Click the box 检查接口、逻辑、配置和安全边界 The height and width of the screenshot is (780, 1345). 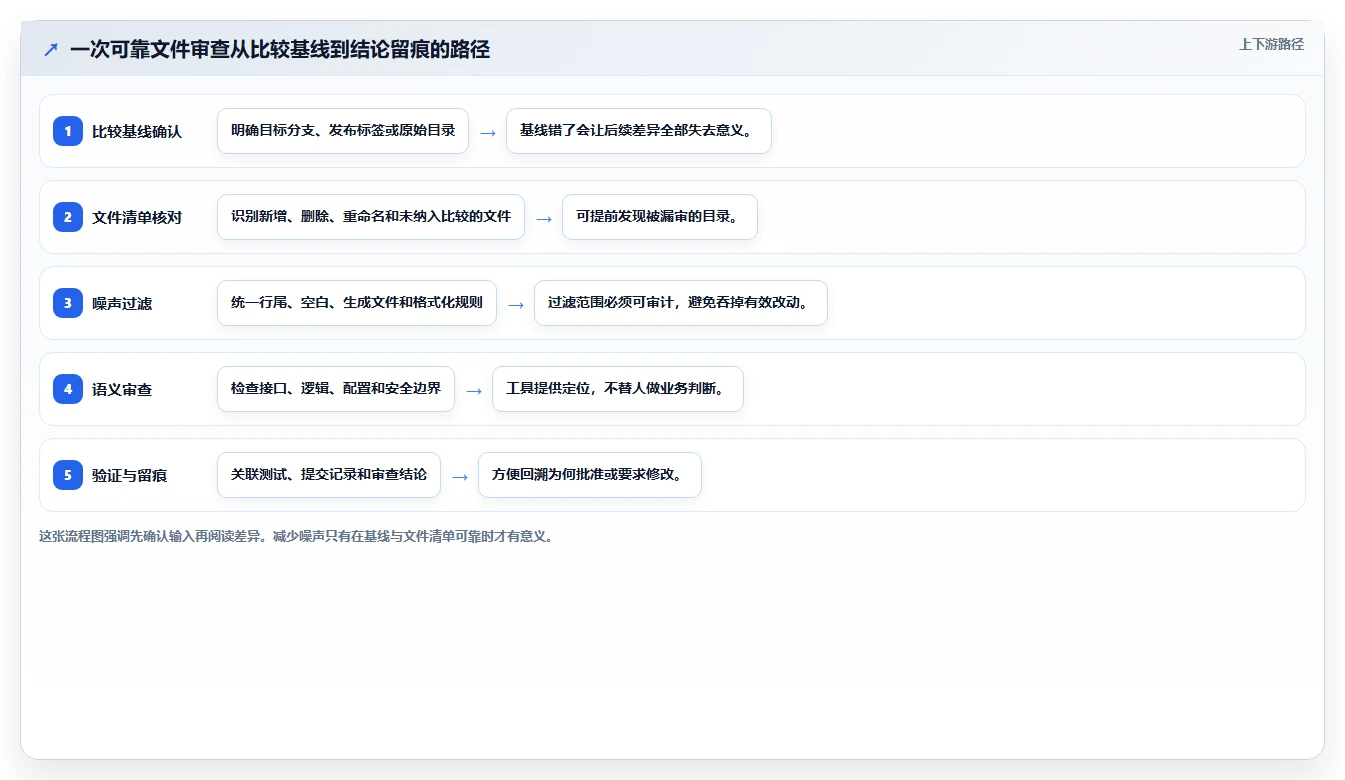336,389
